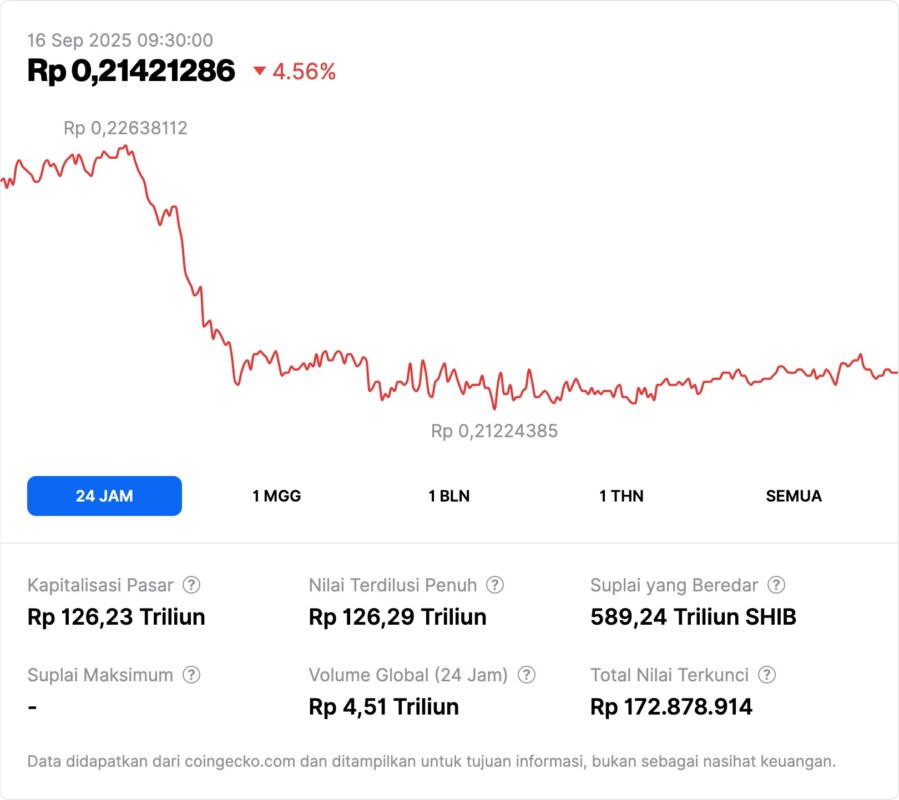Viewport: 899px width, 800px height.
Task: Click help icon next to Volume Global (24 Jam)
Action: pyautogui.click(x=526, y=675)
